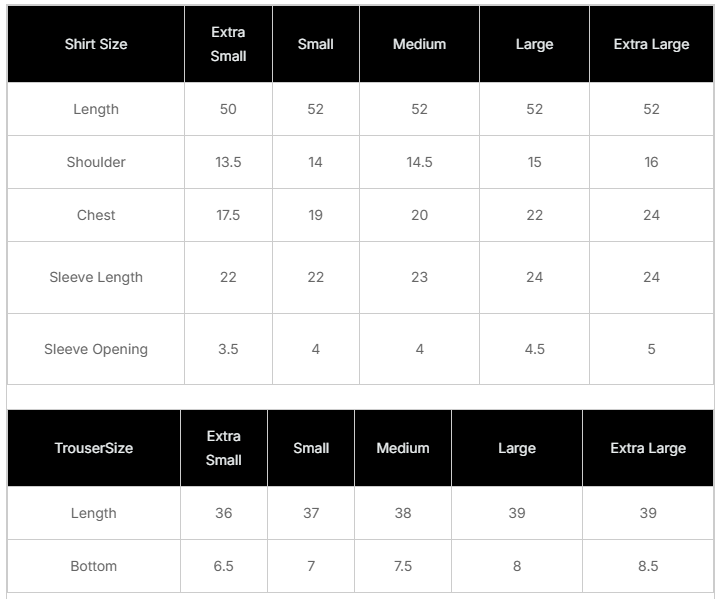This screenshot has height=599, width=722.
Task: Click the Shoulder value 13.5
Action: 228,162
